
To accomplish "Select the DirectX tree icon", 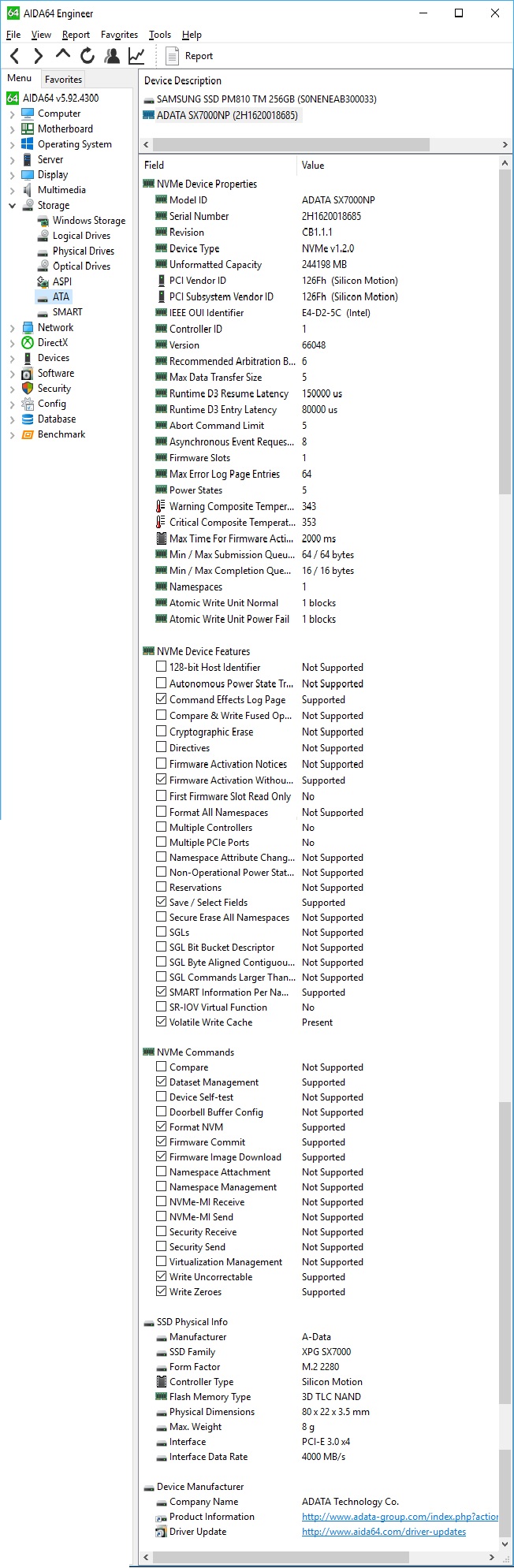I will 28,342.
